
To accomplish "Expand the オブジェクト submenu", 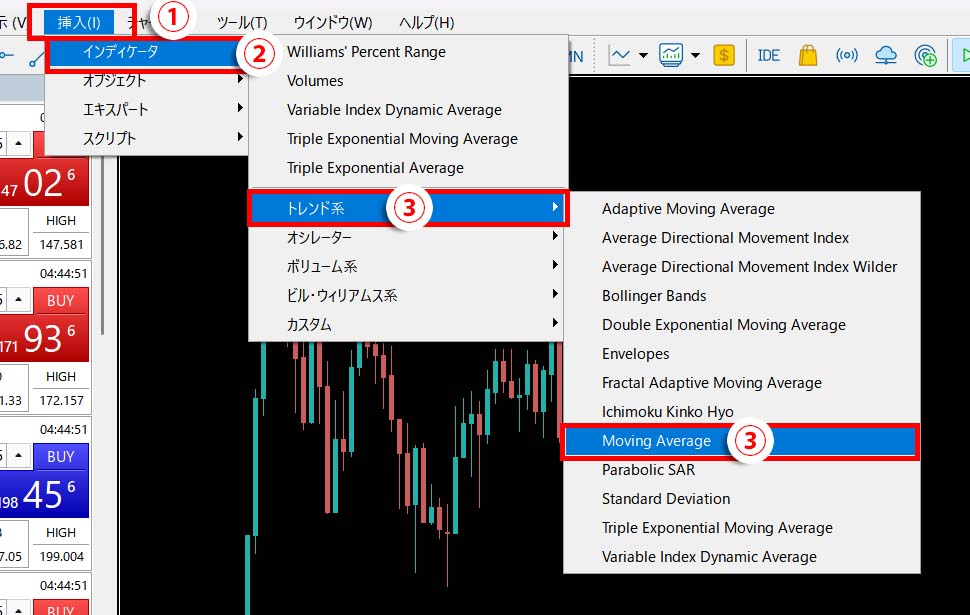I will [148, 80].
